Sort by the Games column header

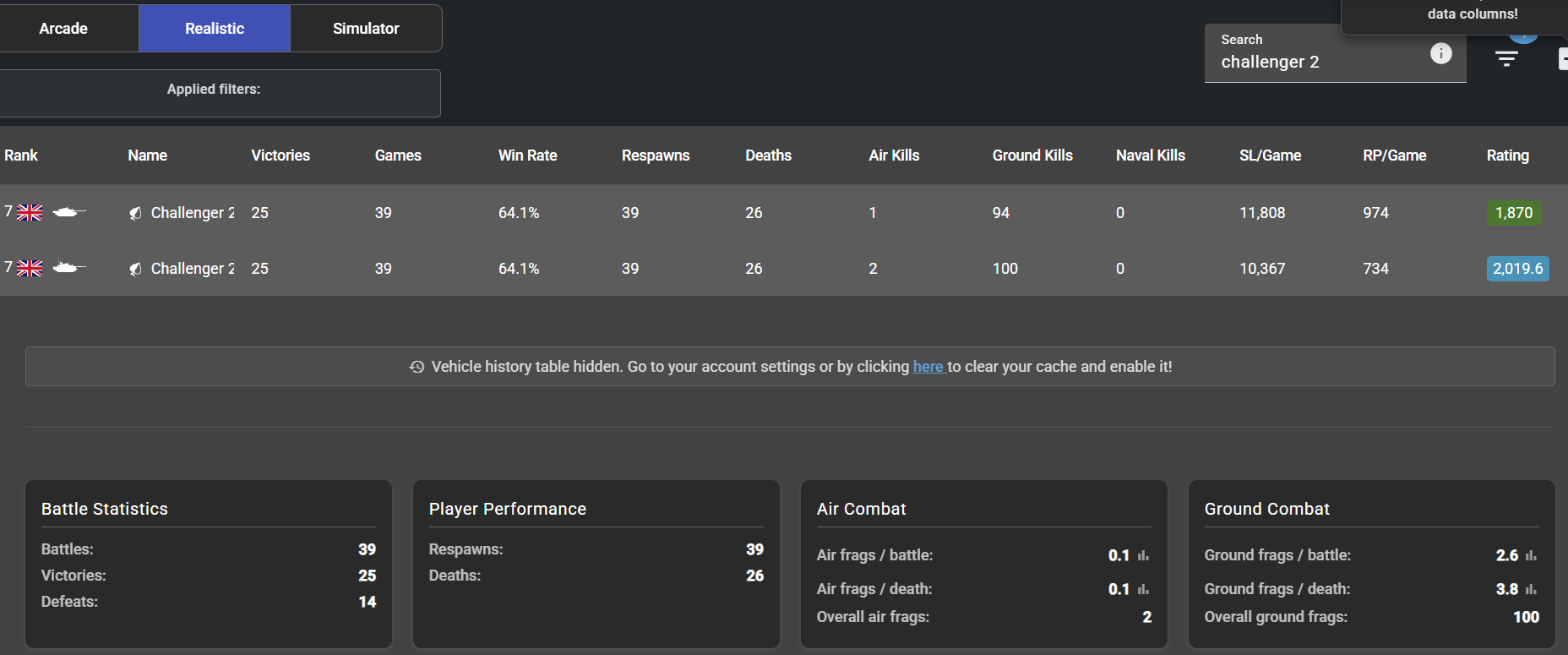click(x=398, y=156)
